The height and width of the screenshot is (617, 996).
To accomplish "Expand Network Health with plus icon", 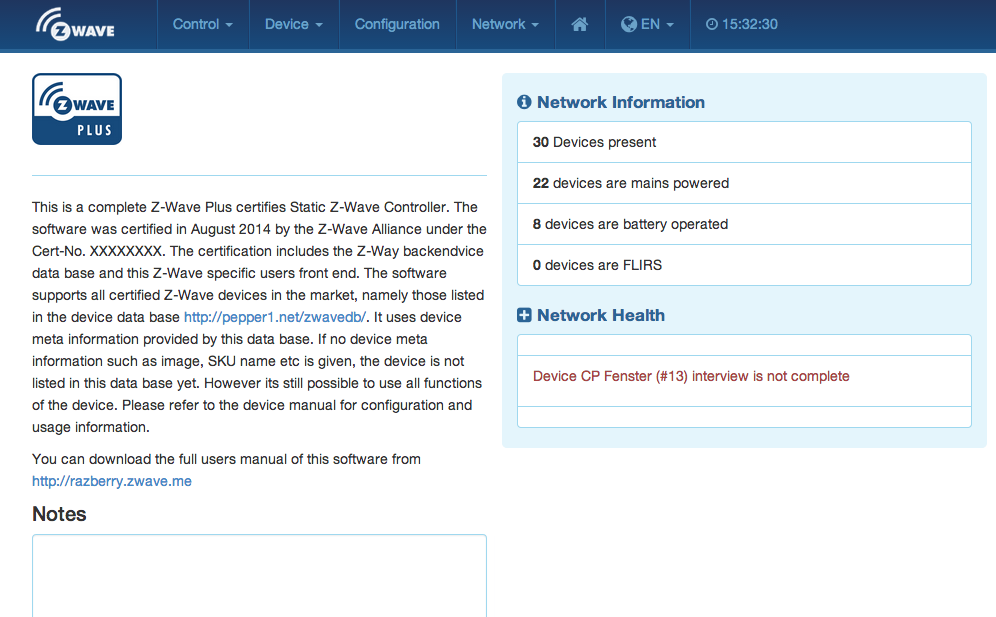I will click(524, 315).
